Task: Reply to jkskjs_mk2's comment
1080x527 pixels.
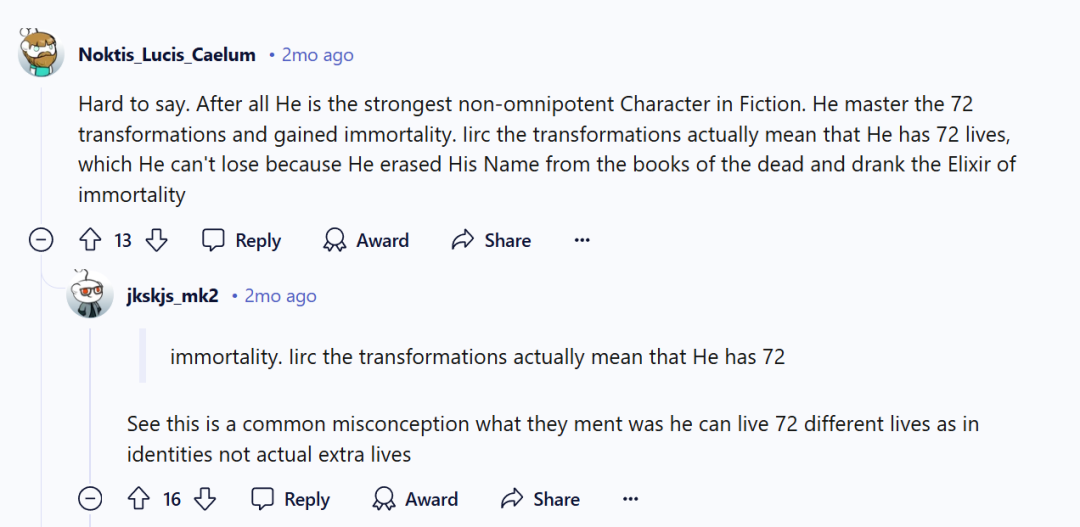Action: pos(290,499)
